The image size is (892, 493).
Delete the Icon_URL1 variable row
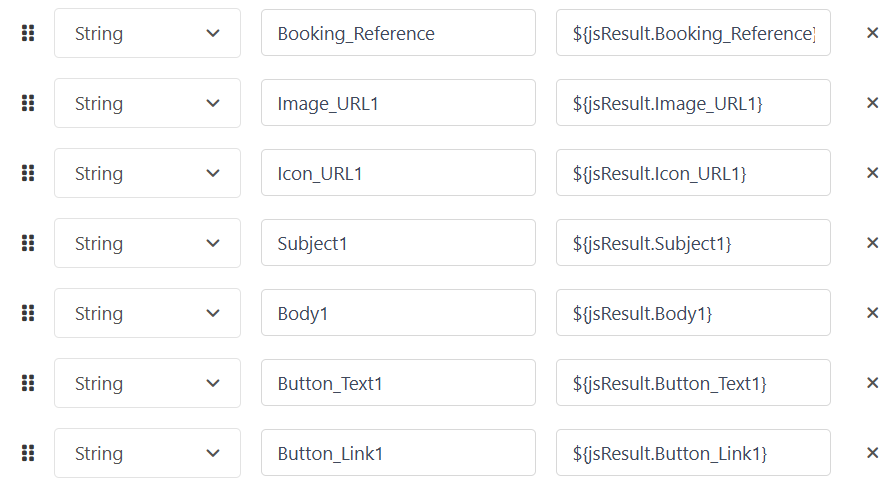872,173
